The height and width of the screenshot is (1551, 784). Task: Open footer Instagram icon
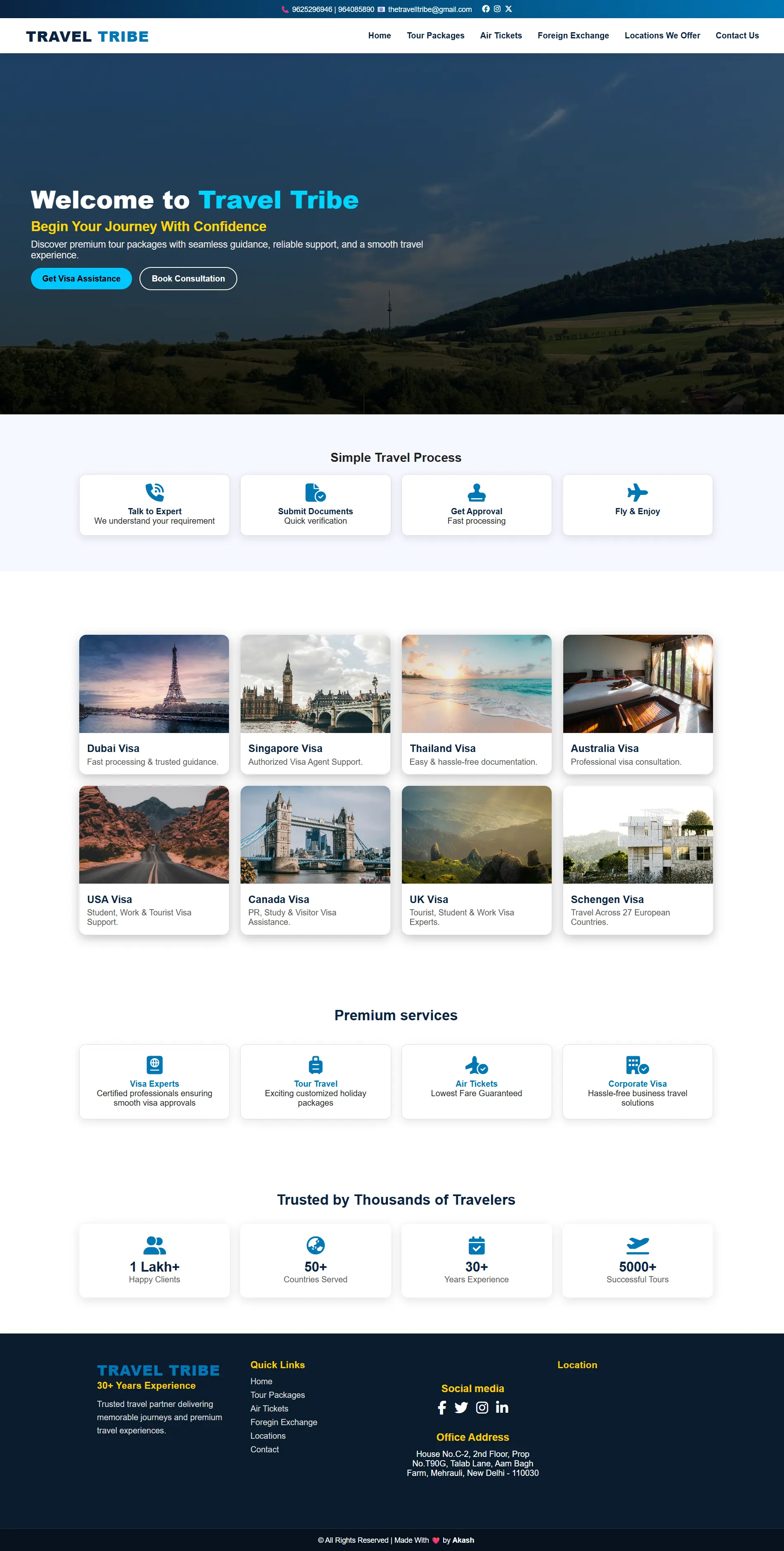click(482, 1407)
